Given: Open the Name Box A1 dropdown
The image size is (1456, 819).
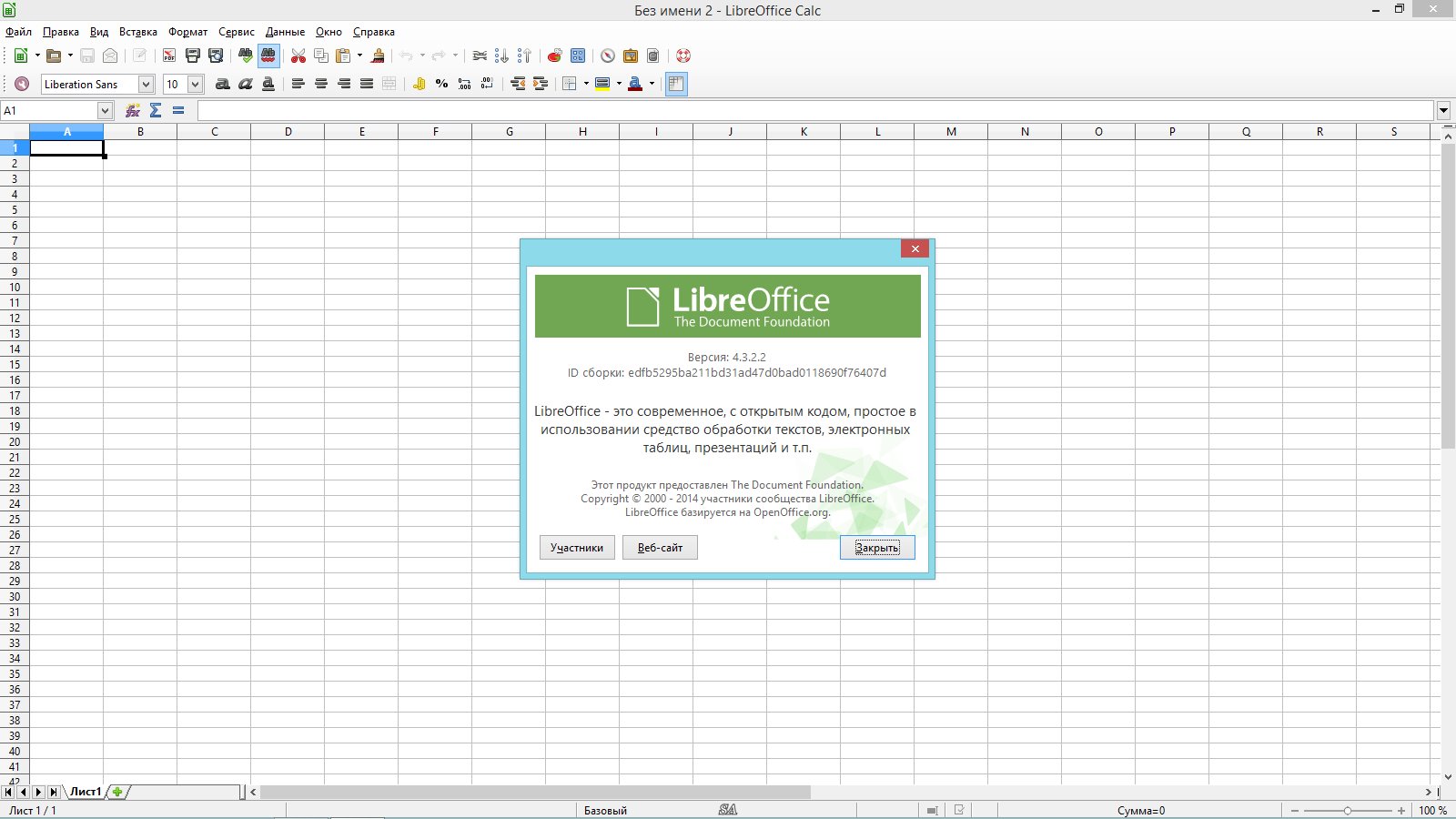Looking at the screenshot, I should 105,110.
